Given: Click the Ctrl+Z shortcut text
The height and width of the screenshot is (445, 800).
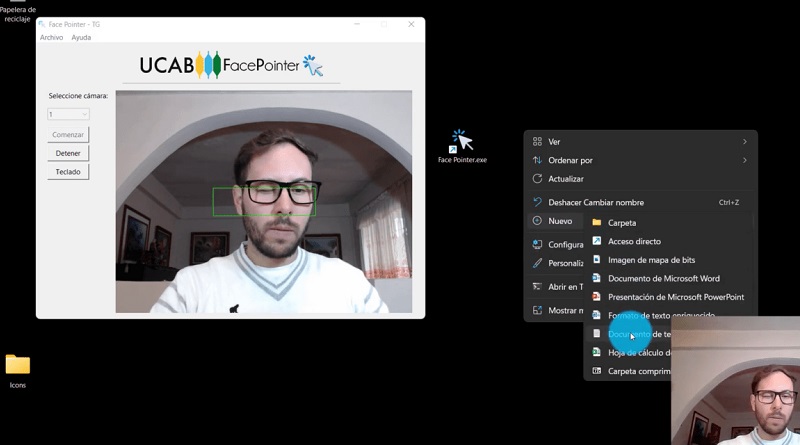Looking at the screenshot, I should (x=729, y=202).
